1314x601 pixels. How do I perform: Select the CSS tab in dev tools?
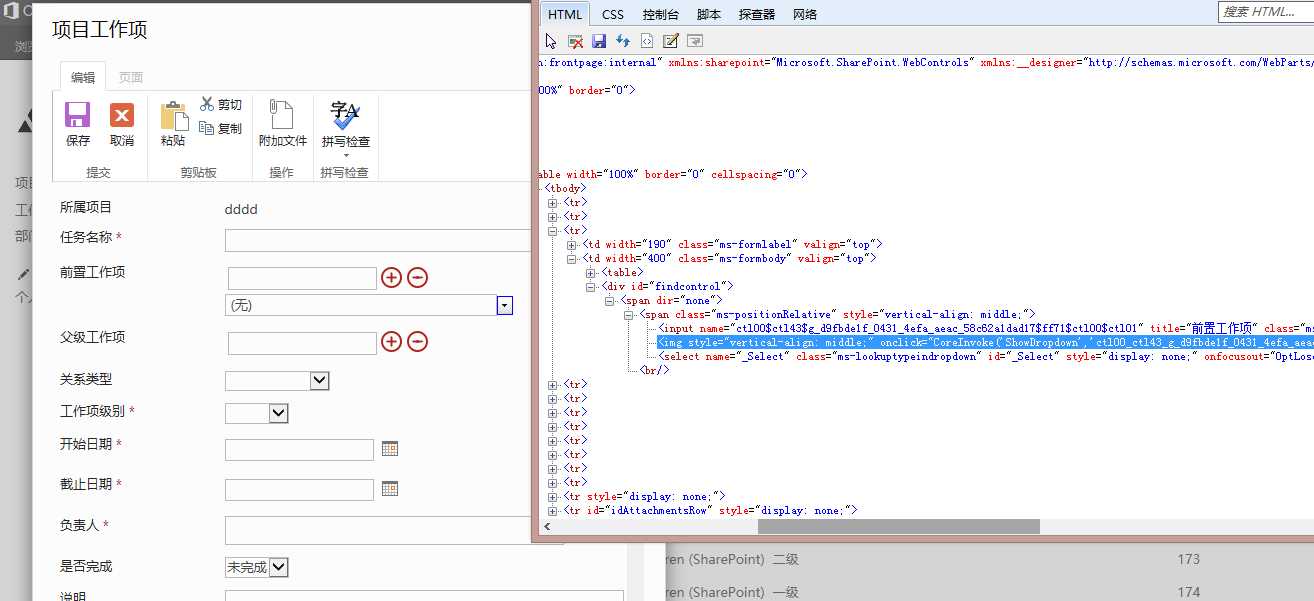click(613, 14)
